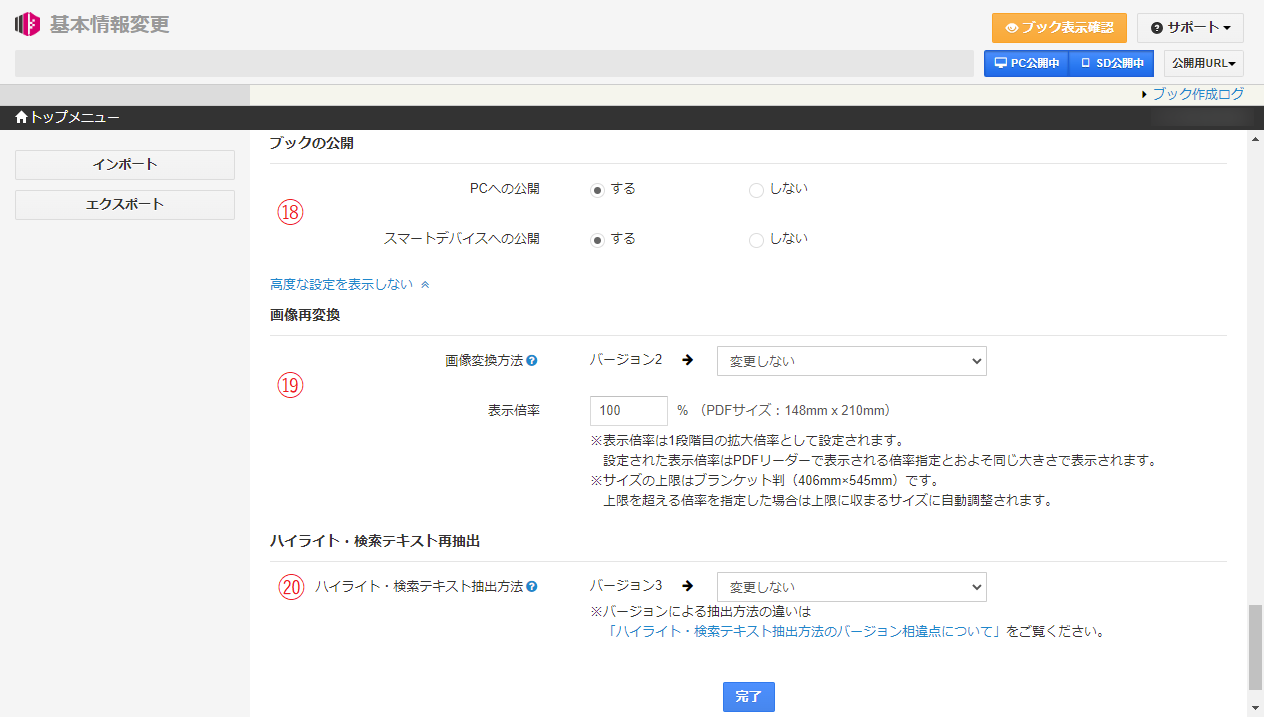Open the 画像変換方法 変更しない dropdown

click(x=851, y=361)
